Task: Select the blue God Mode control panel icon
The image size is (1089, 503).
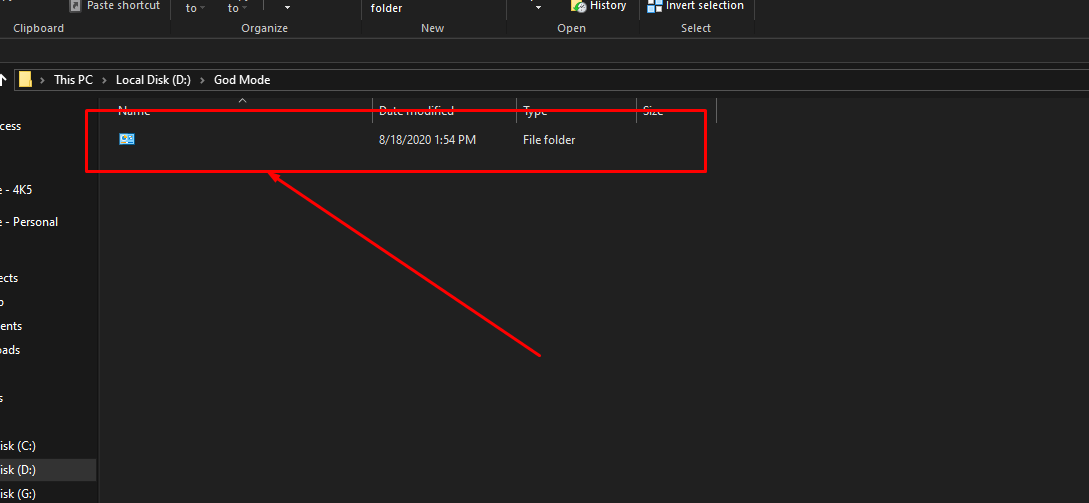Action: 126,140
